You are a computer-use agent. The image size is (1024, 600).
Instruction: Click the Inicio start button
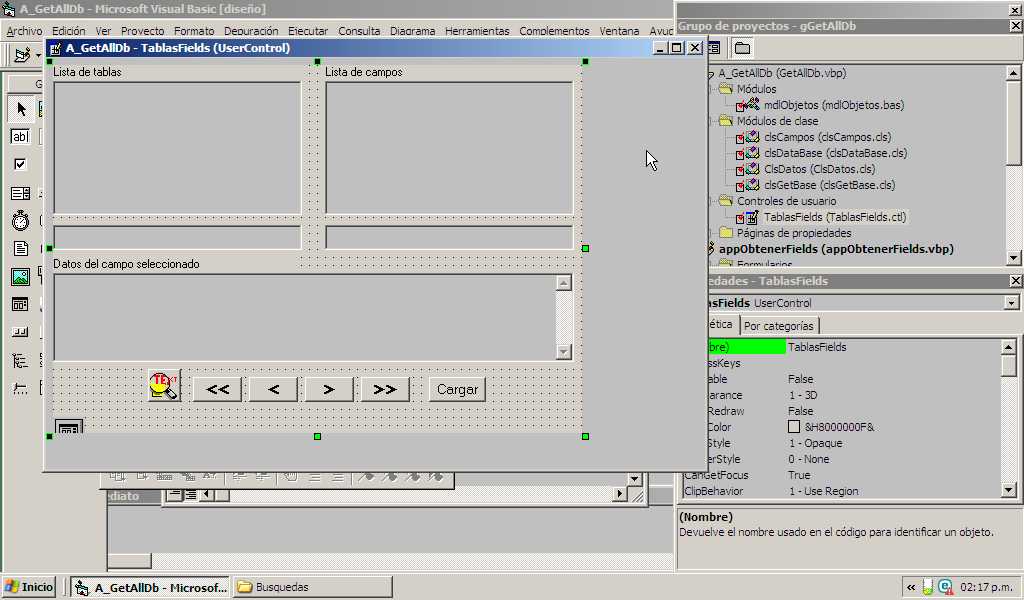point(29,586)
